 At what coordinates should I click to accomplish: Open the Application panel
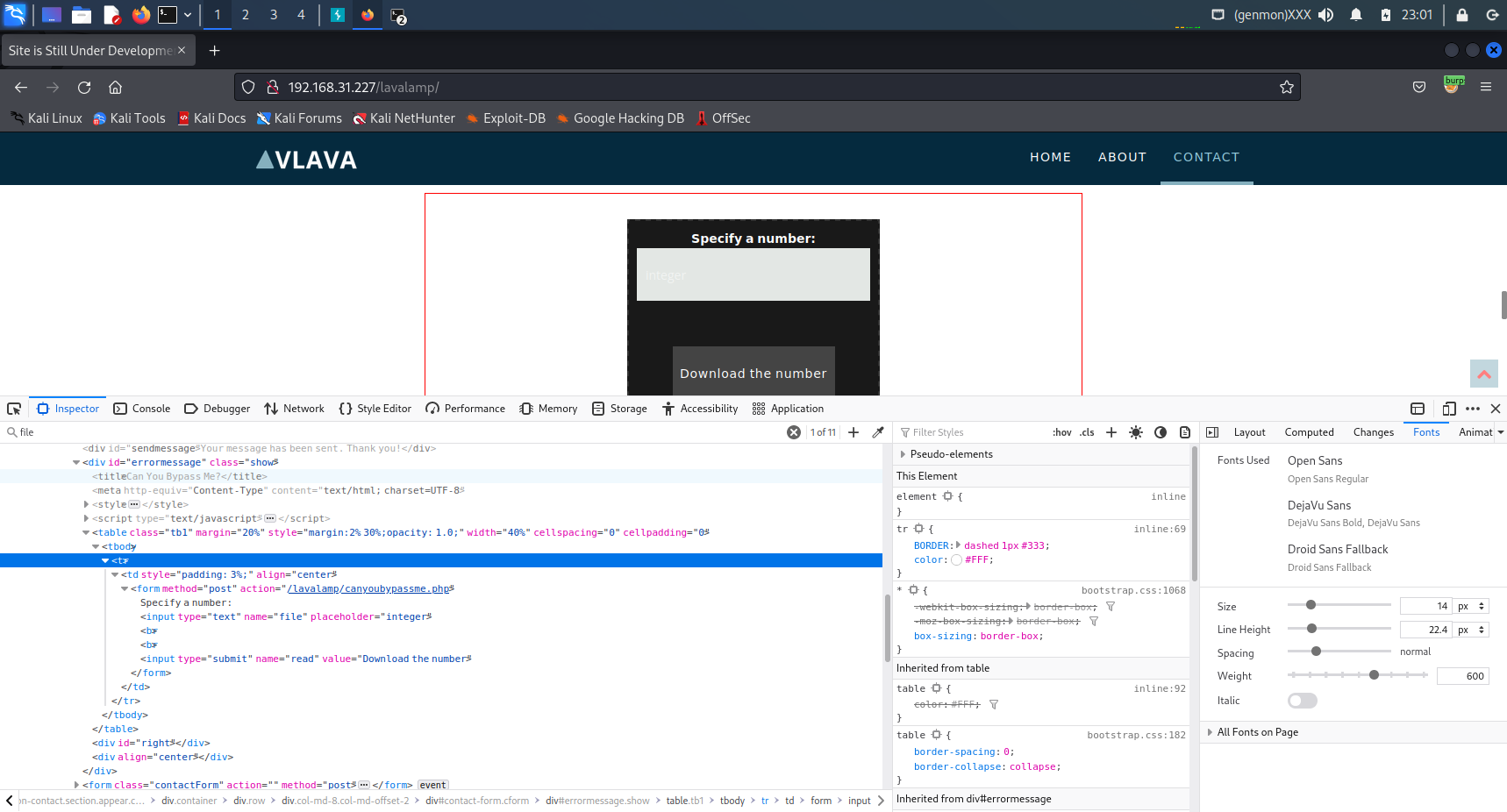coord(788,409)
